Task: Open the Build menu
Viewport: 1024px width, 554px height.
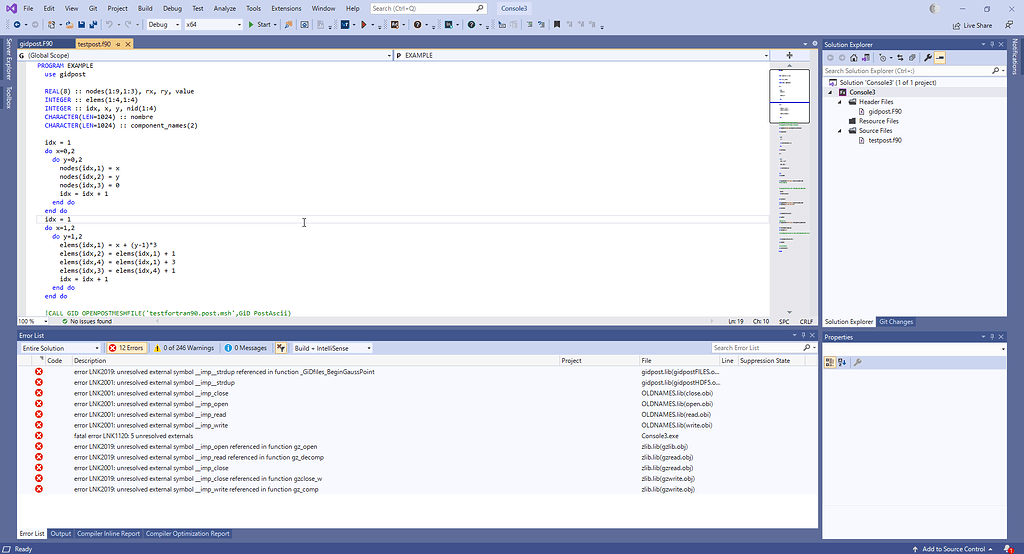Action: coord(145,8)
